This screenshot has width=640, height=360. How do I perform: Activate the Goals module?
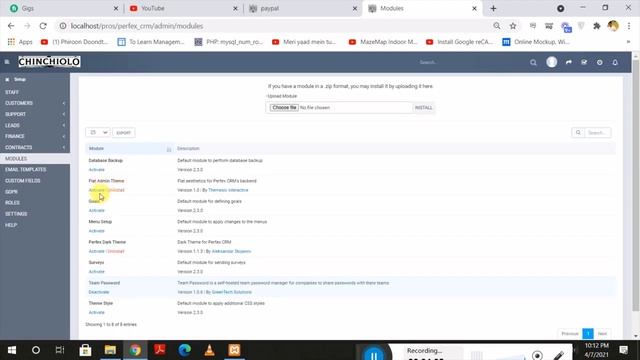click(97, 211)
